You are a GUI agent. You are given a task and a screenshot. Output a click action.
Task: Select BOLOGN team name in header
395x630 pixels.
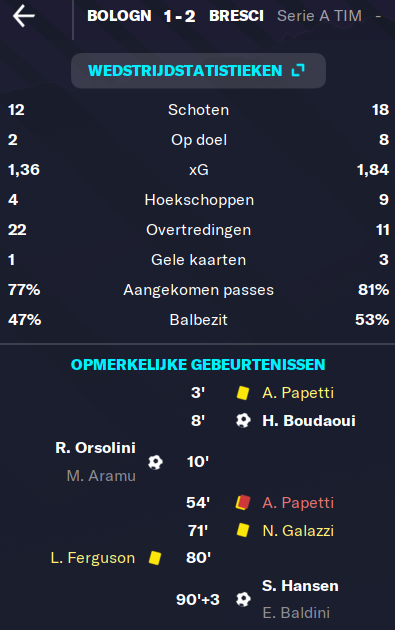[x=119, y=16]
